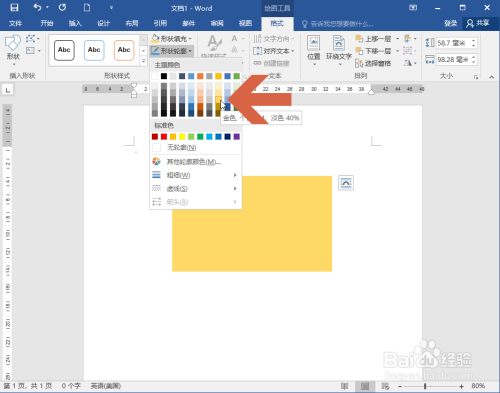
Task: Click the 共享 (Share) button
Action: tap(478, 23)
